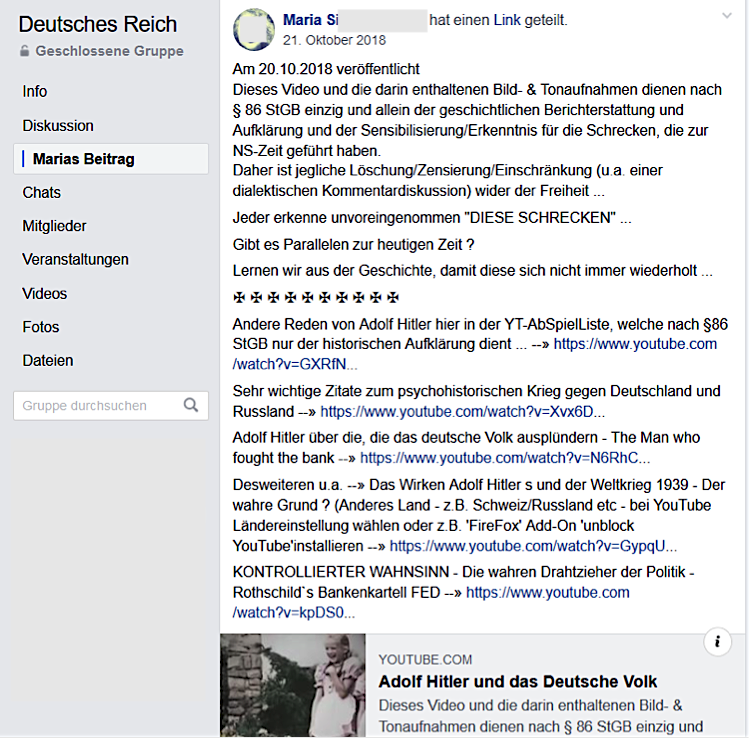Open the YouTube link ending GypqU
750x738 pixels.
(x=533, y=546)
